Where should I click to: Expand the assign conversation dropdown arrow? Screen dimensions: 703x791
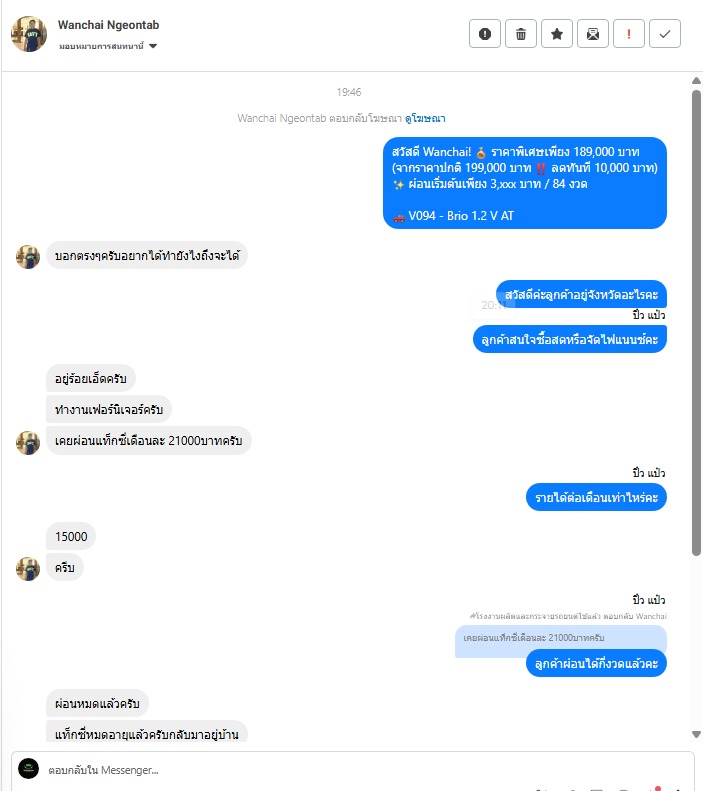(153, 46)
